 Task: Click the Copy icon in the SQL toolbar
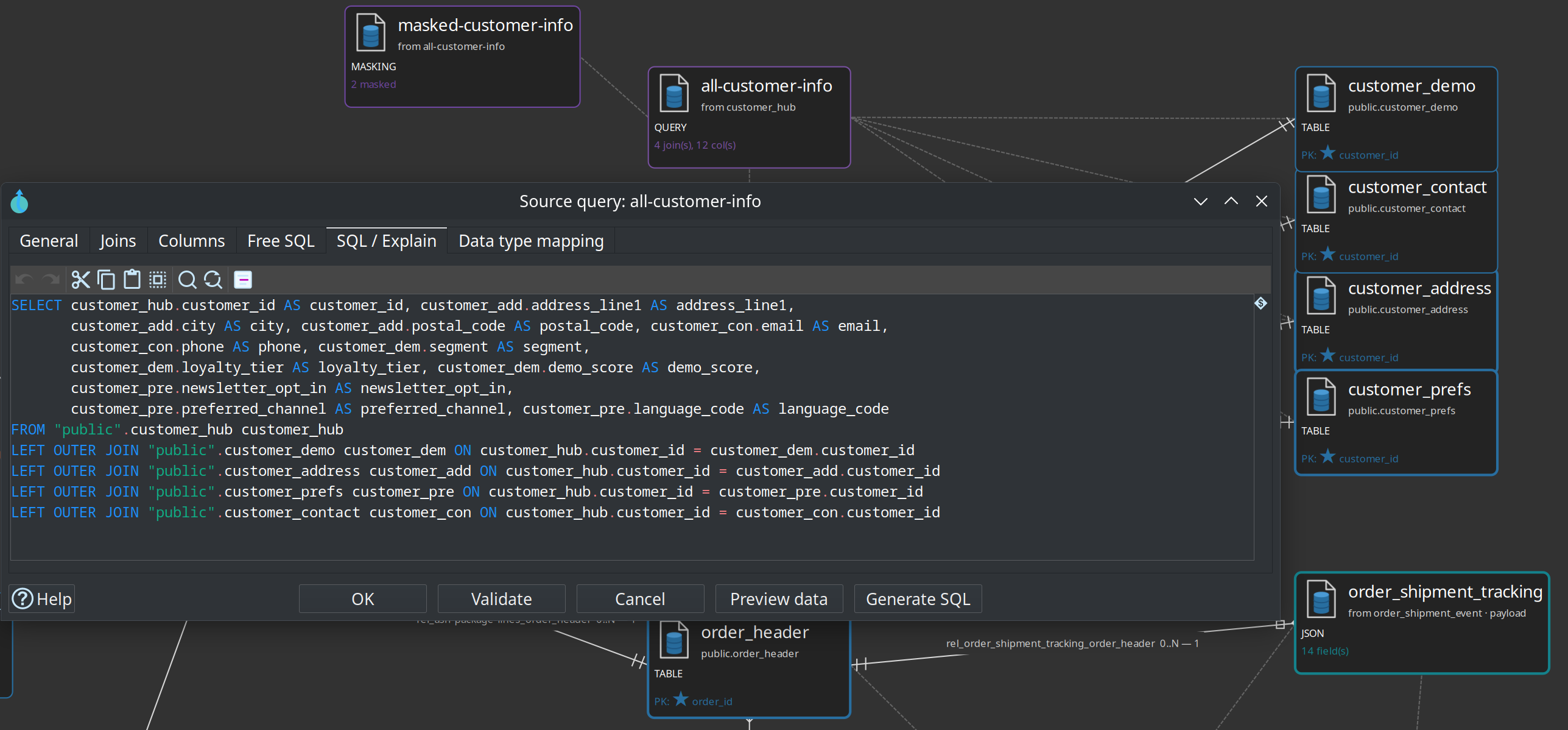[106, 280]
